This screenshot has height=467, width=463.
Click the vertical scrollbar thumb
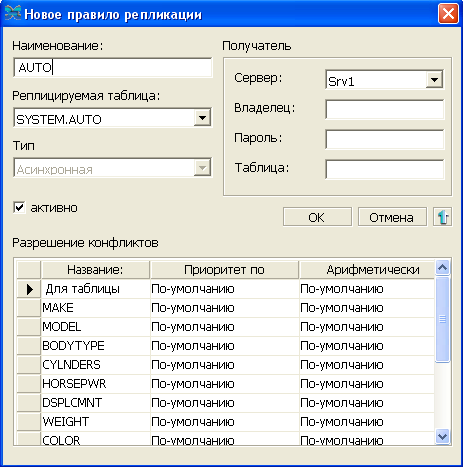[442, 319]
